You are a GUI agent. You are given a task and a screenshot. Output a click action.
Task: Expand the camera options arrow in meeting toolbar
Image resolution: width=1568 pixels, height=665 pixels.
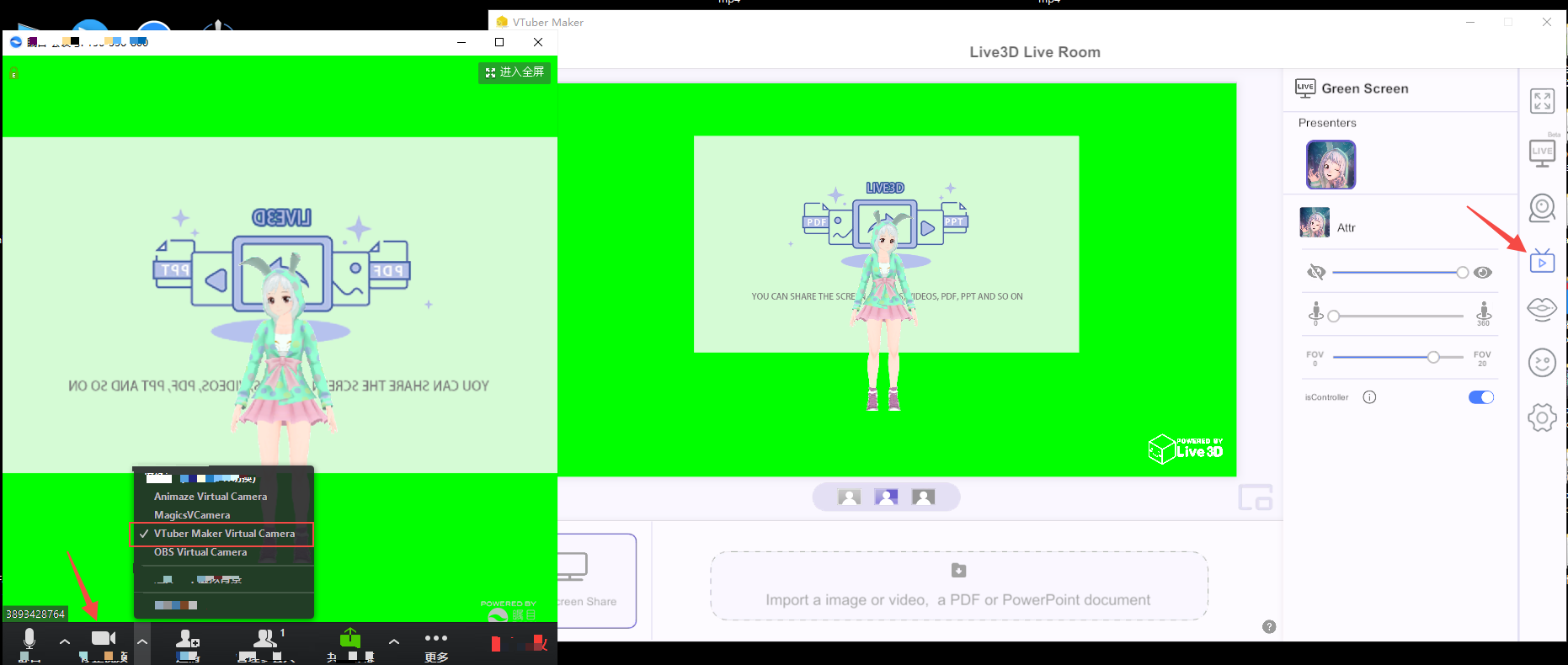[142, 641]
